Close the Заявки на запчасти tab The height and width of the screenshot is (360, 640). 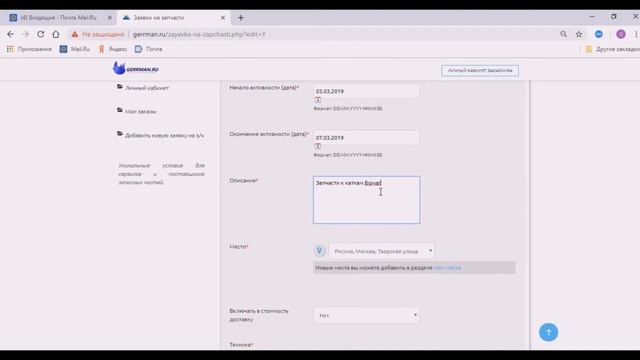point(223,18)
